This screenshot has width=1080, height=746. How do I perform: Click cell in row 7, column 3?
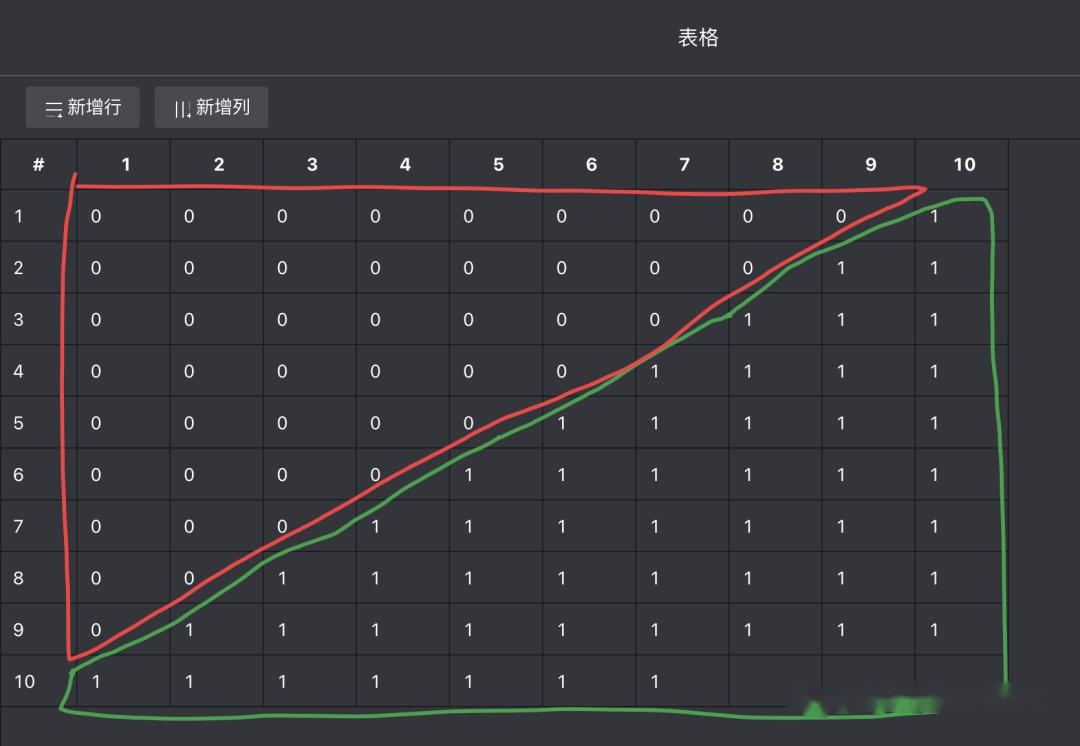pos(310,526)
